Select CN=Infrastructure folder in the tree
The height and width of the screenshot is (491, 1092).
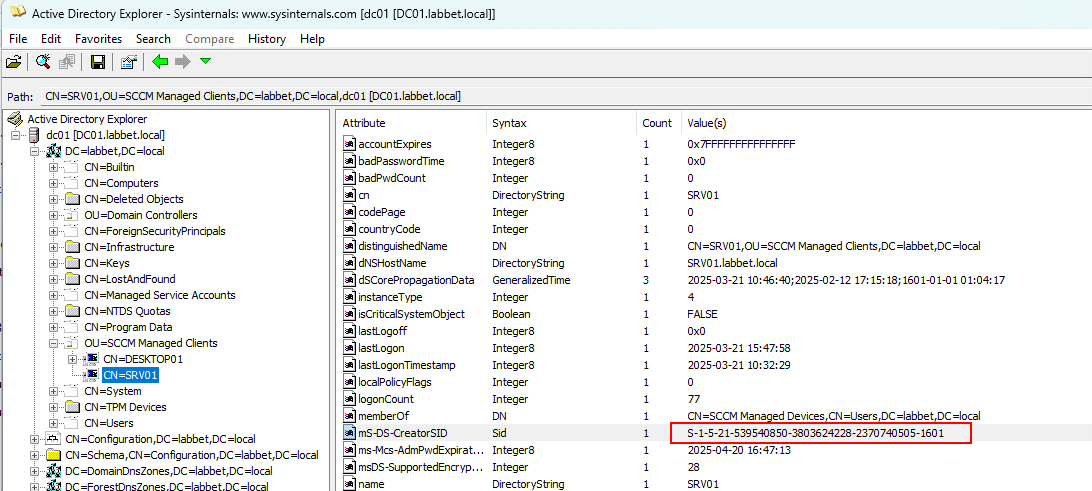tap(129, 247)
